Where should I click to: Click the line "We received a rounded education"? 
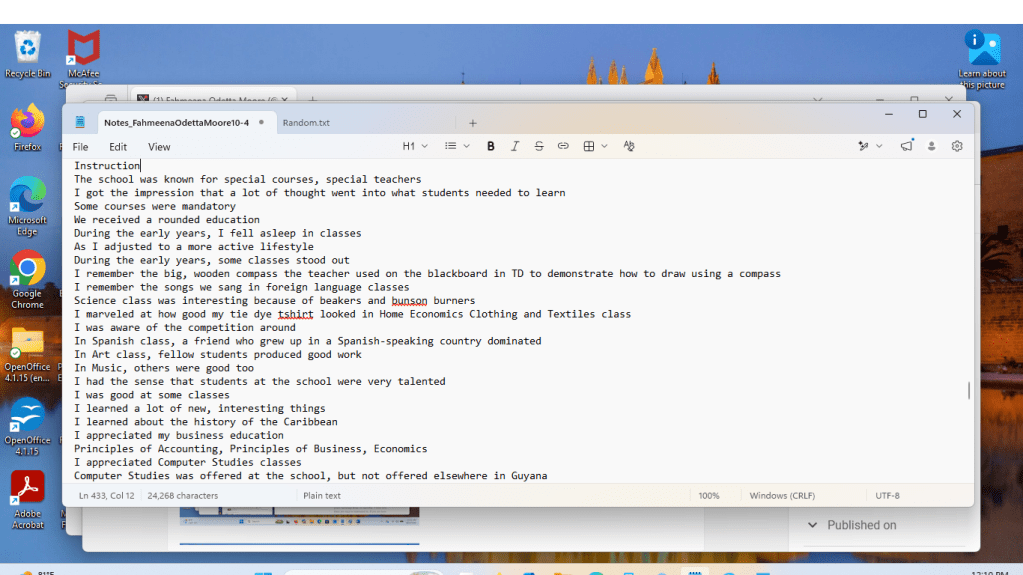click(166, 220)
